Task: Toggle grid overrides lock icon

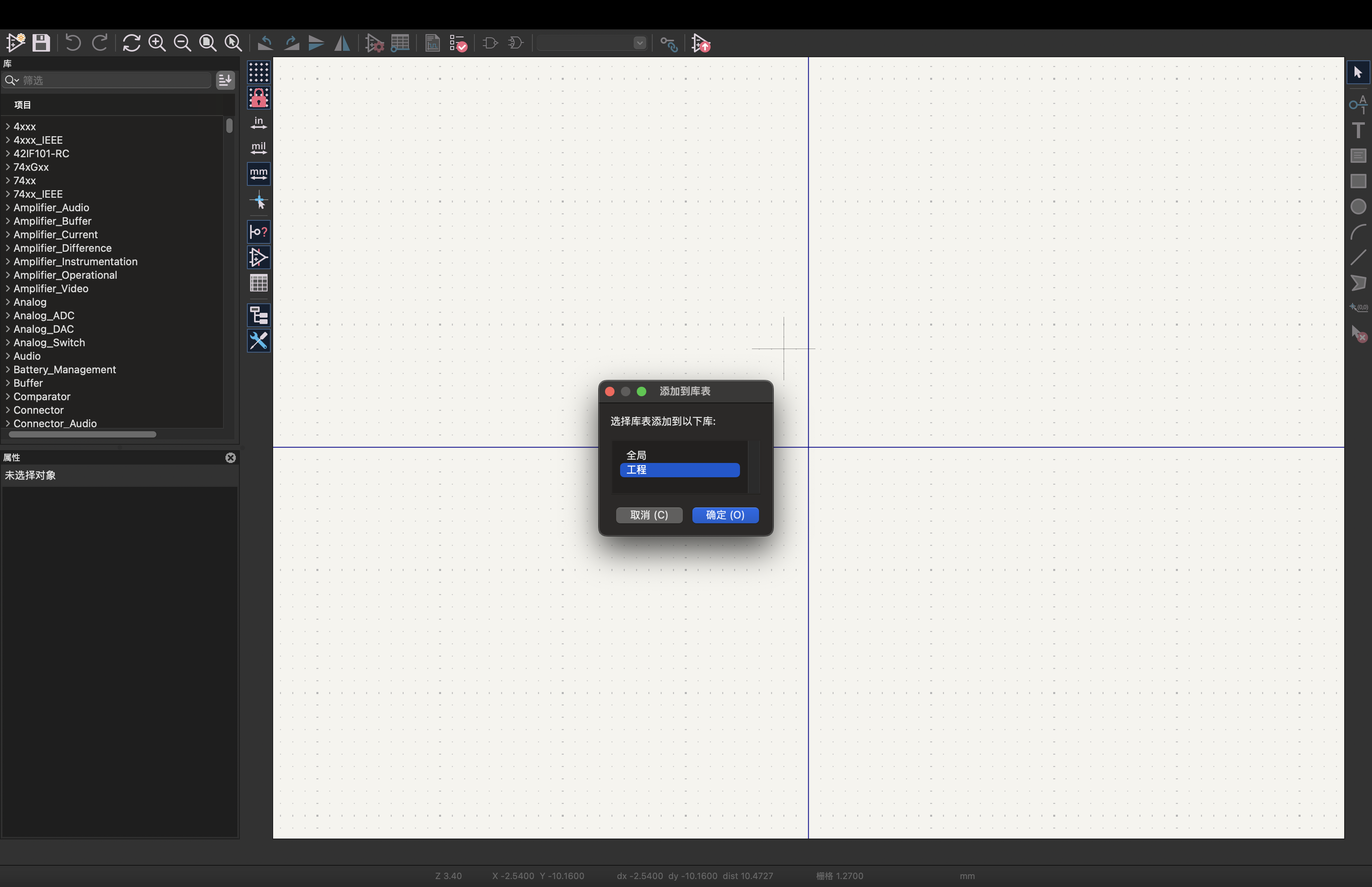Action: 258,98
